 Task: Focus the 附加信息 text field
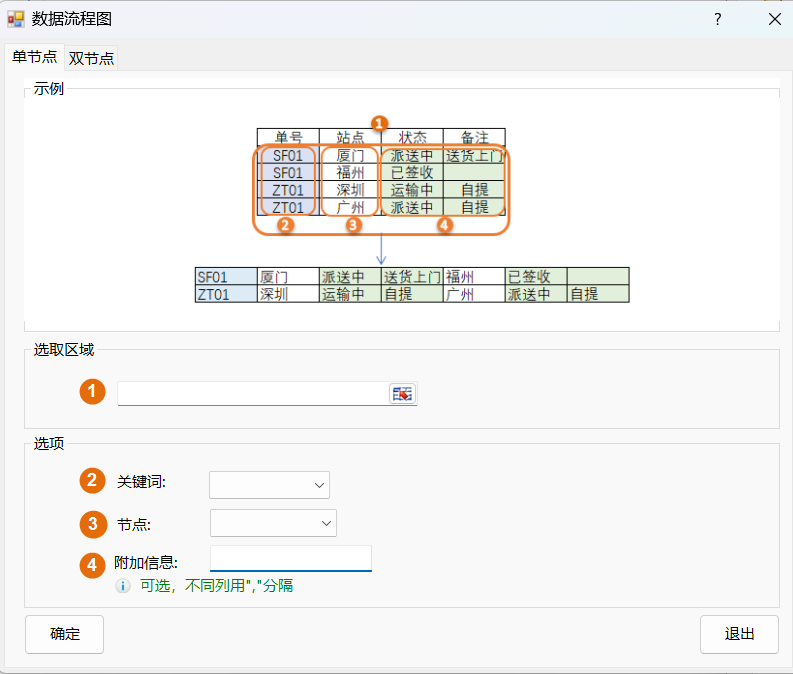click(291, 558)
